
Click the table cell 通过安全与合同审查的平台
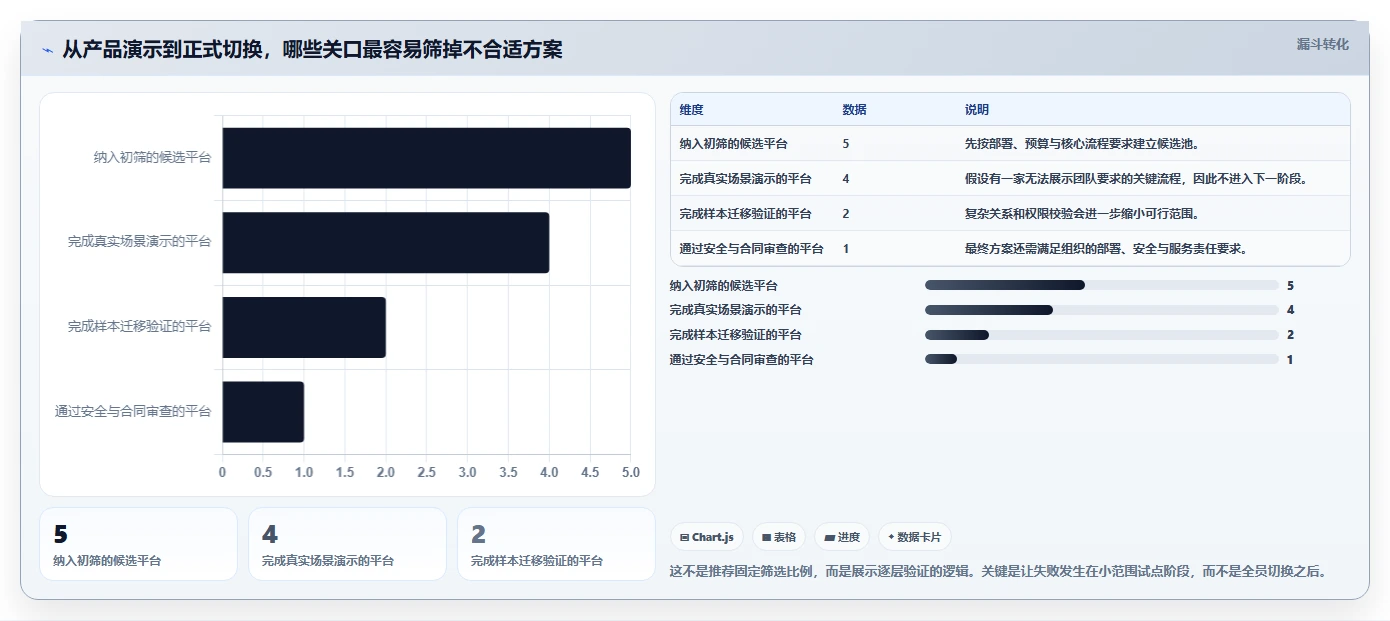pyautogui.click(x=751, y=249)
